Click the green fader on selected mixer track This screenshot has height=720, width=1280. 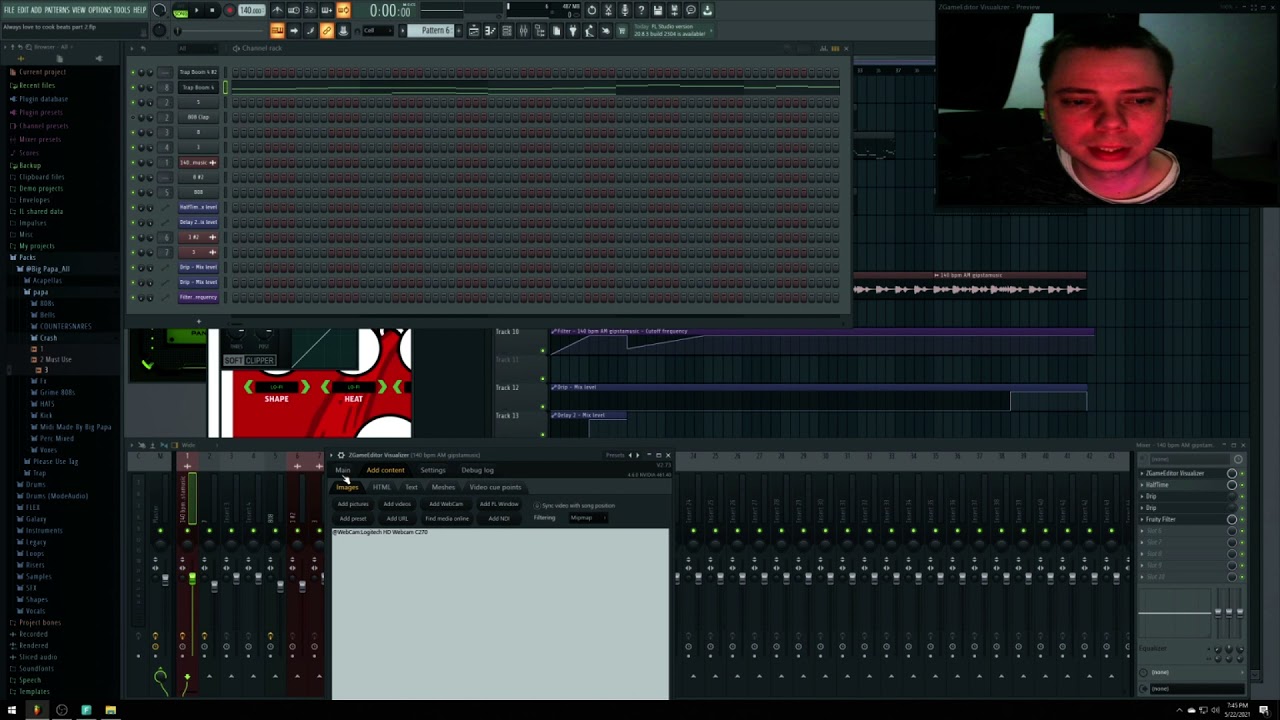pyautogui.click(x=192, y=578)
